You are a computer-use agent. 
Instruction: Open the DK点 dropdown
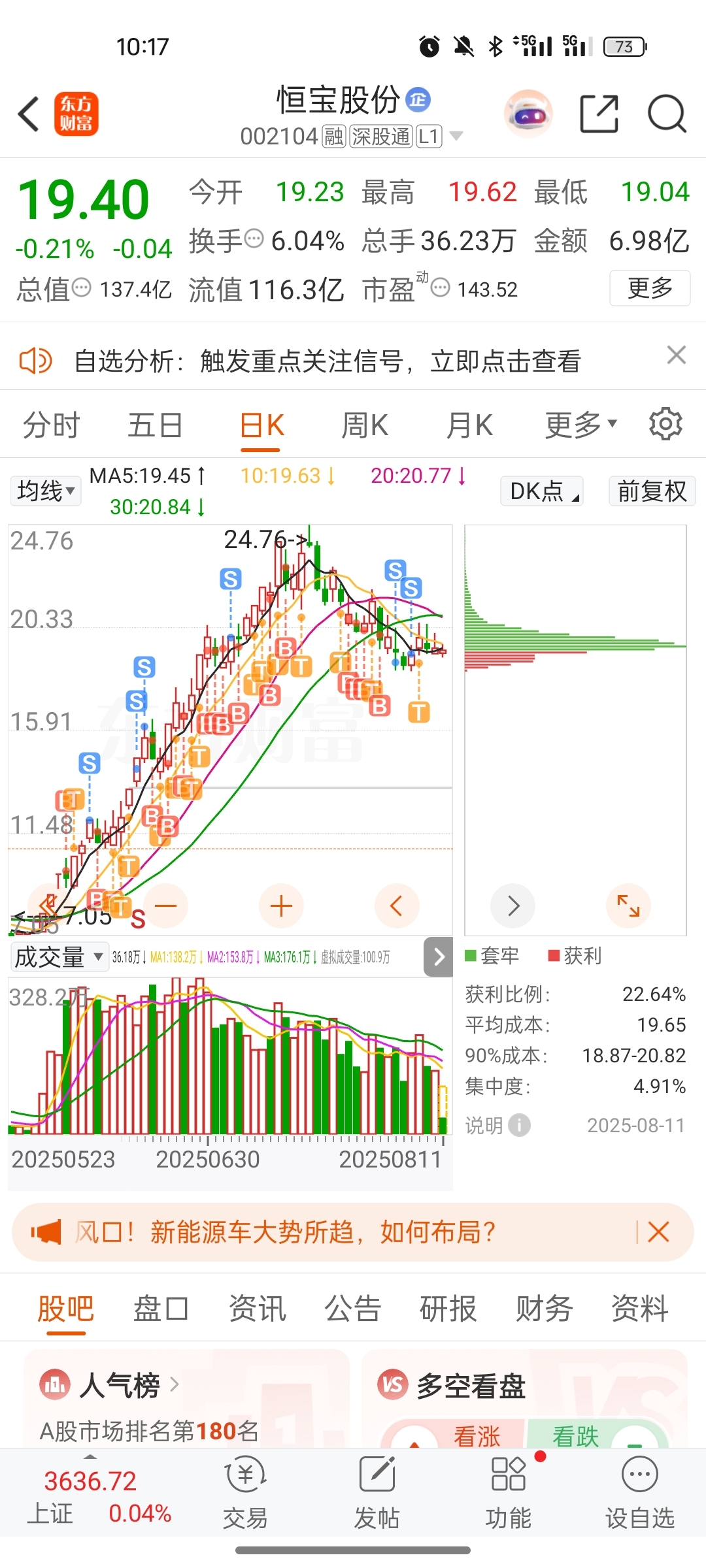542,491
